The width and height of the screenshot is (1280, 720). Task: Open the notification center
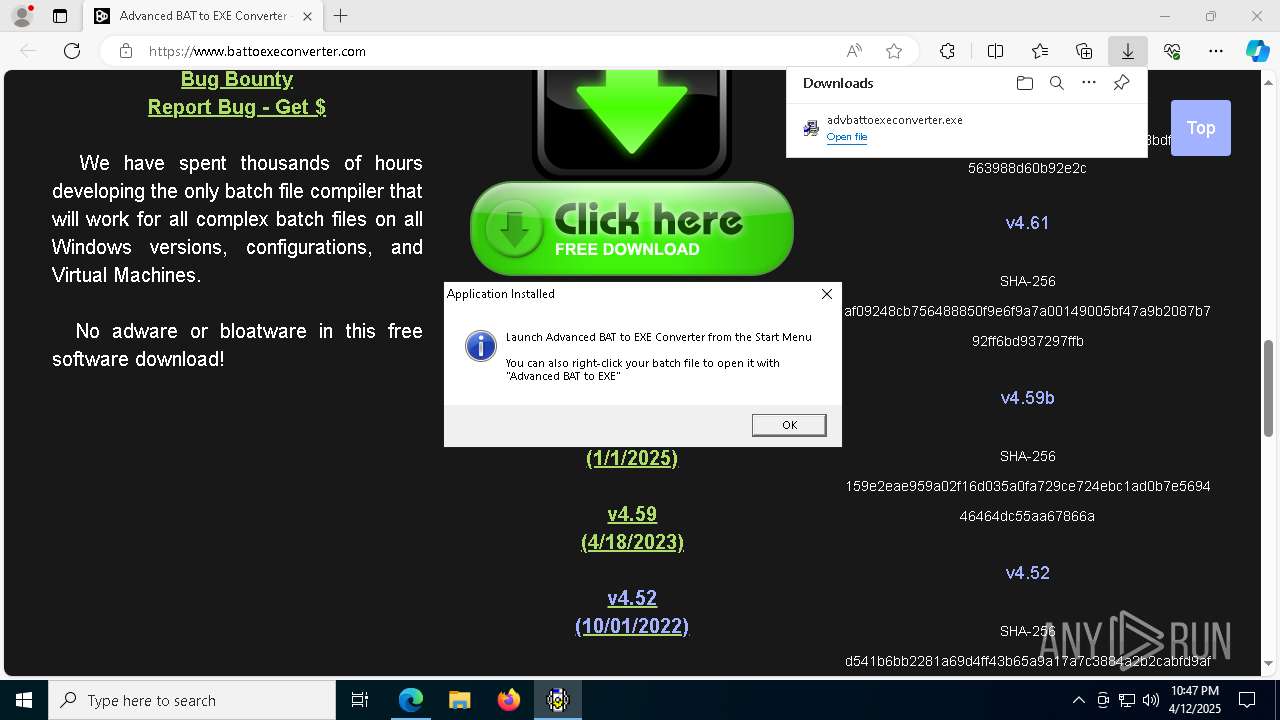click(1247, 700)
